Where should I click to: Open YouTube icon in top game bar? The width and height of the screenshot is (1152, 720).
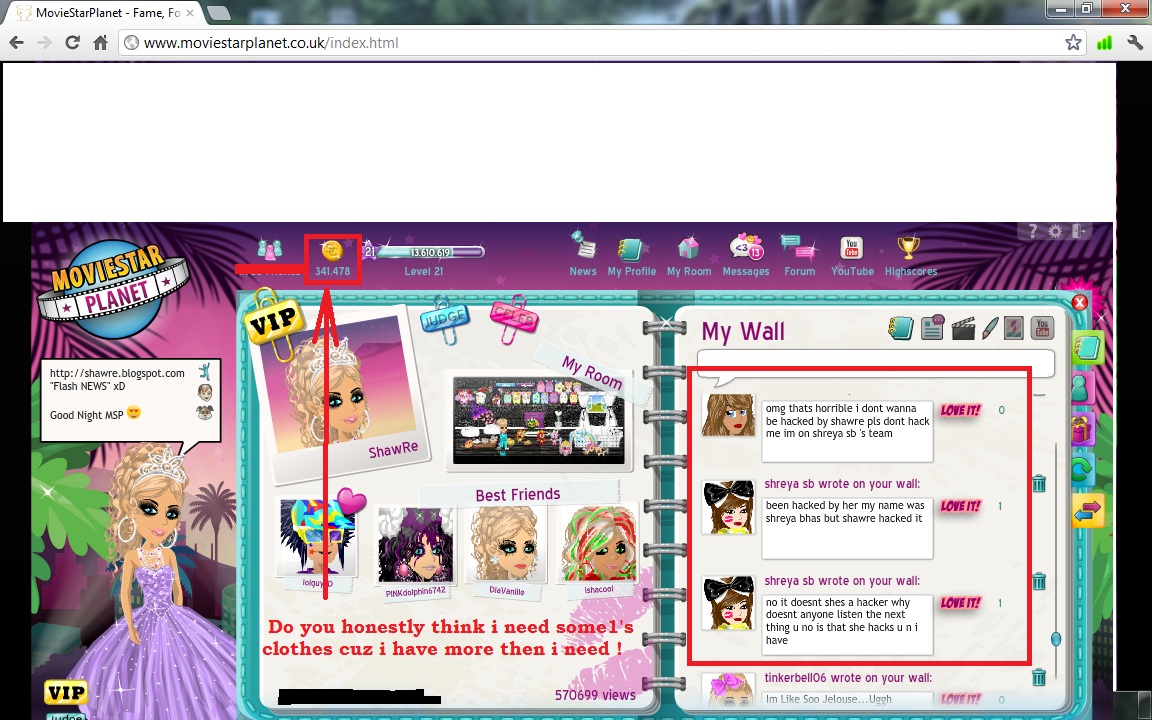(x=852, y=248)
